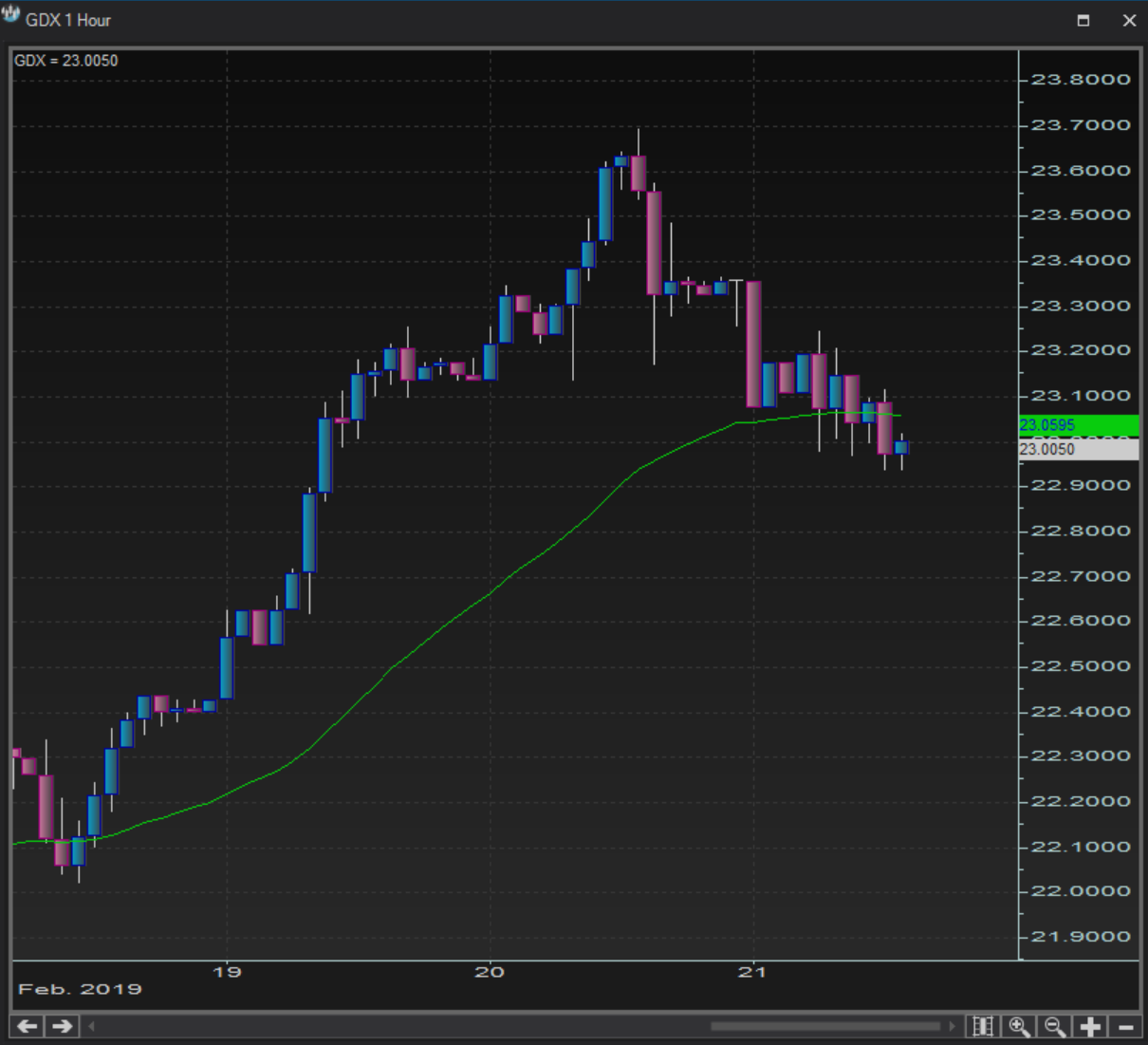Close the GDX 1 Hour chart window

(x=1129, y=20)
